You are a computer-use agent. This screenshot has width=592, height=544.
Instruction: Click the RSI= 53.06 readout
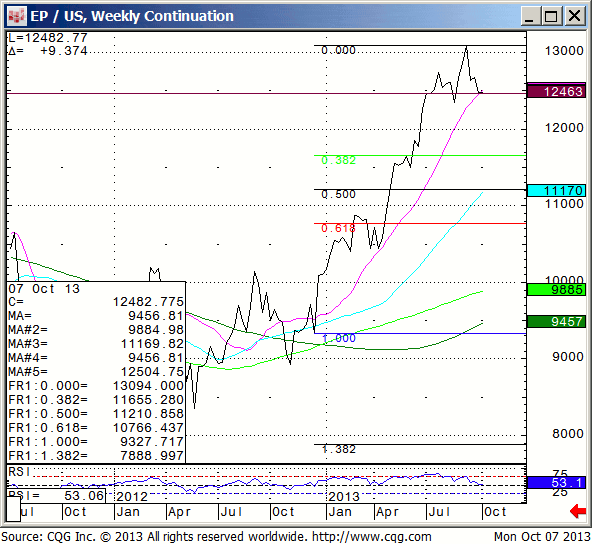pos(56,495)
